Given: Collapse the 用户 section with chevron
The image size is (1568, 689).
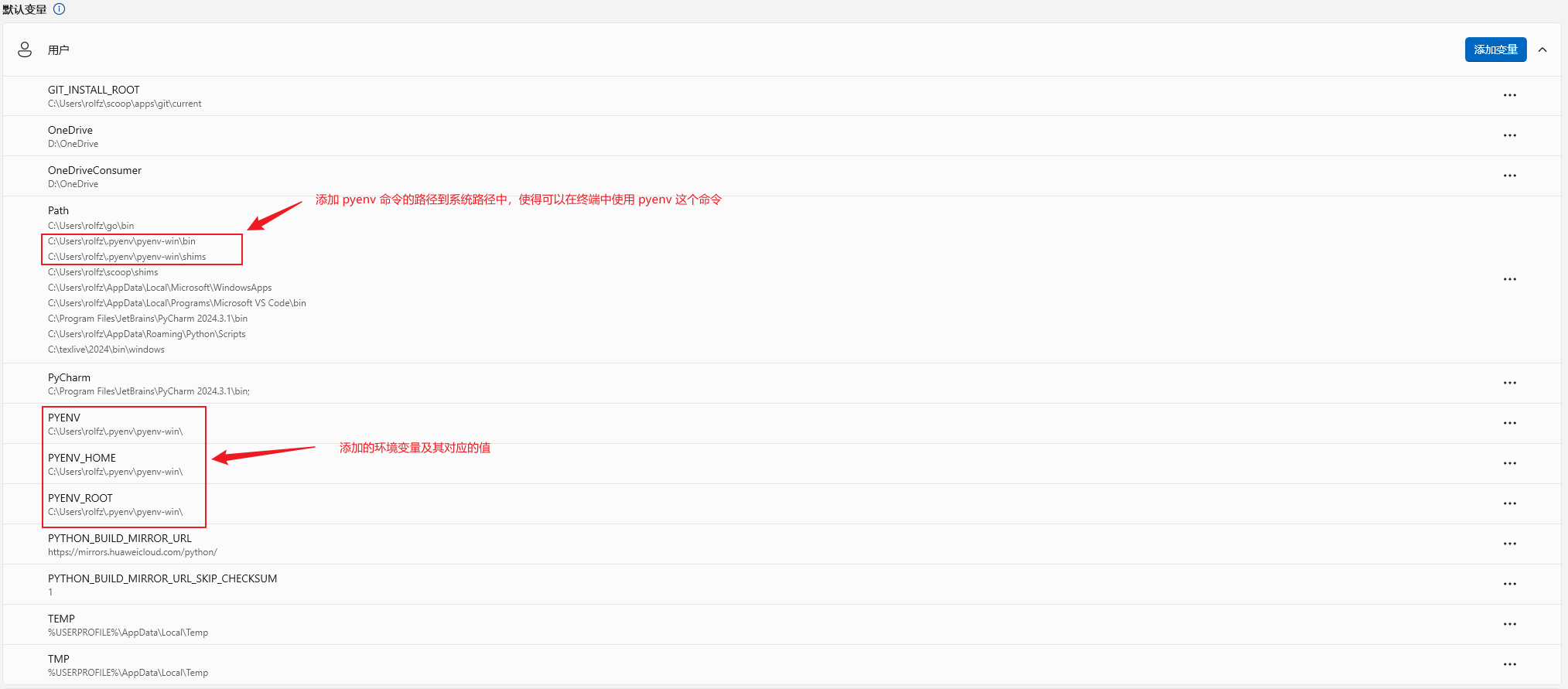Looking at the screenshot, I should (x=1542, y=49).
